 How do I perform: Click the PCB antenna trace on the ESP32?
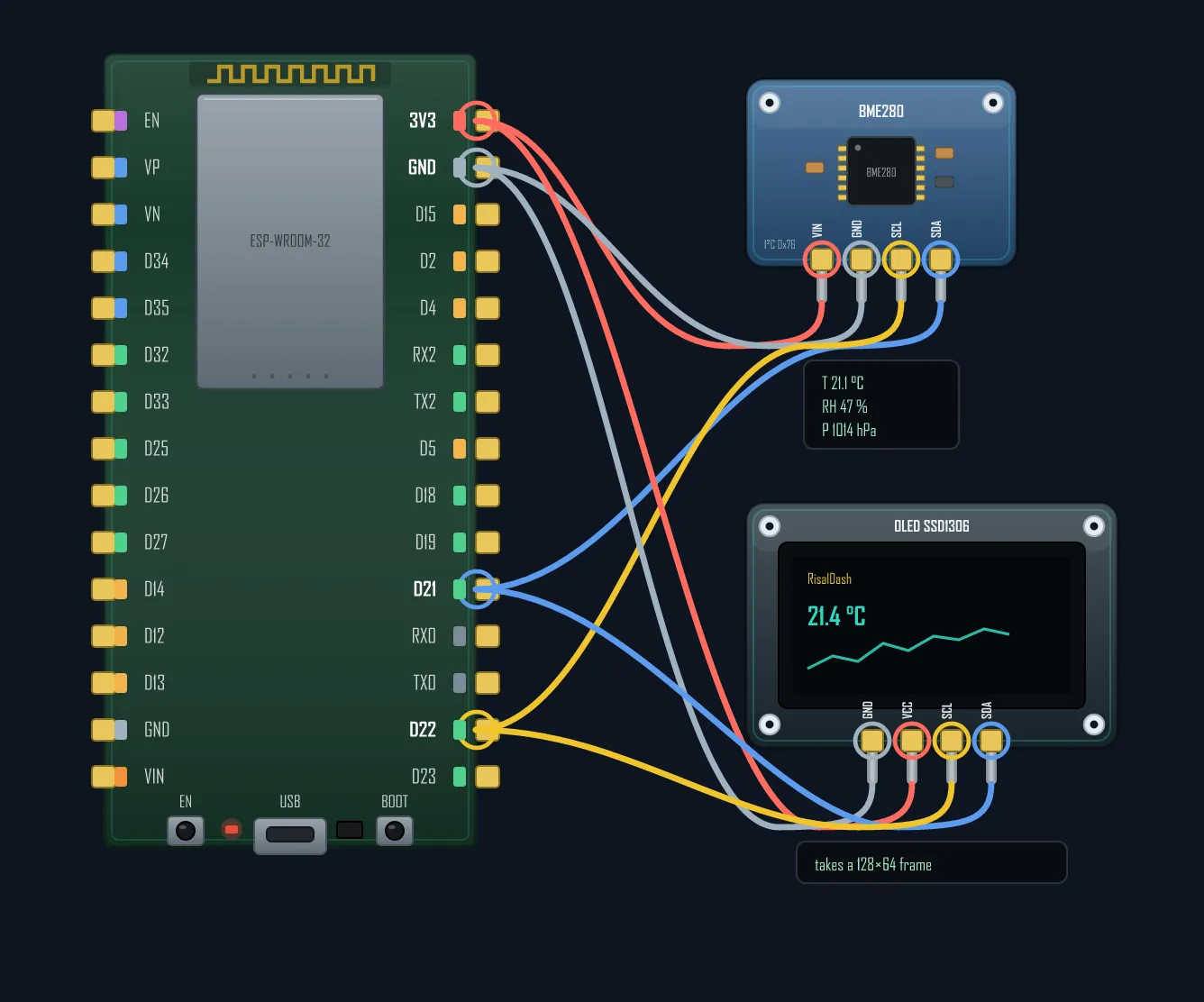tap(291, 74)
